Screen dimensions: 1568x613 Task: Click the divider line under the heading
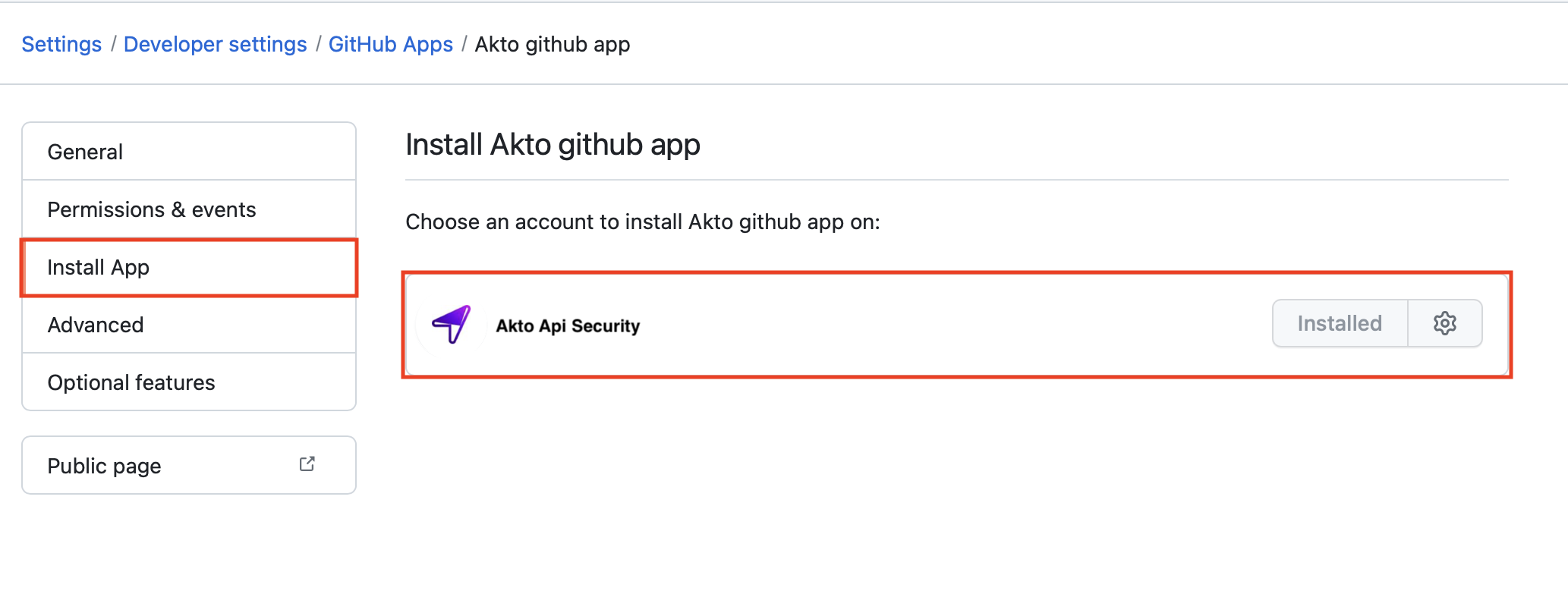point(956,180)
